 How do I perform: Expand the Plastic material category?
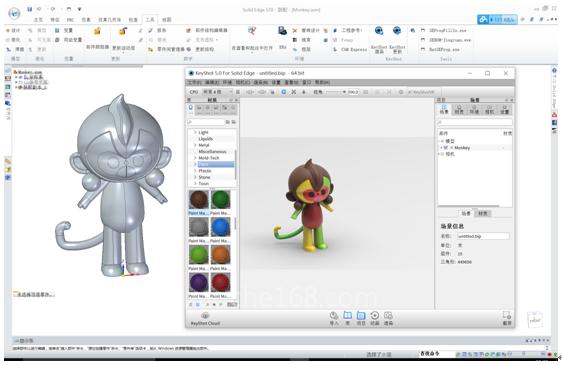205,171
